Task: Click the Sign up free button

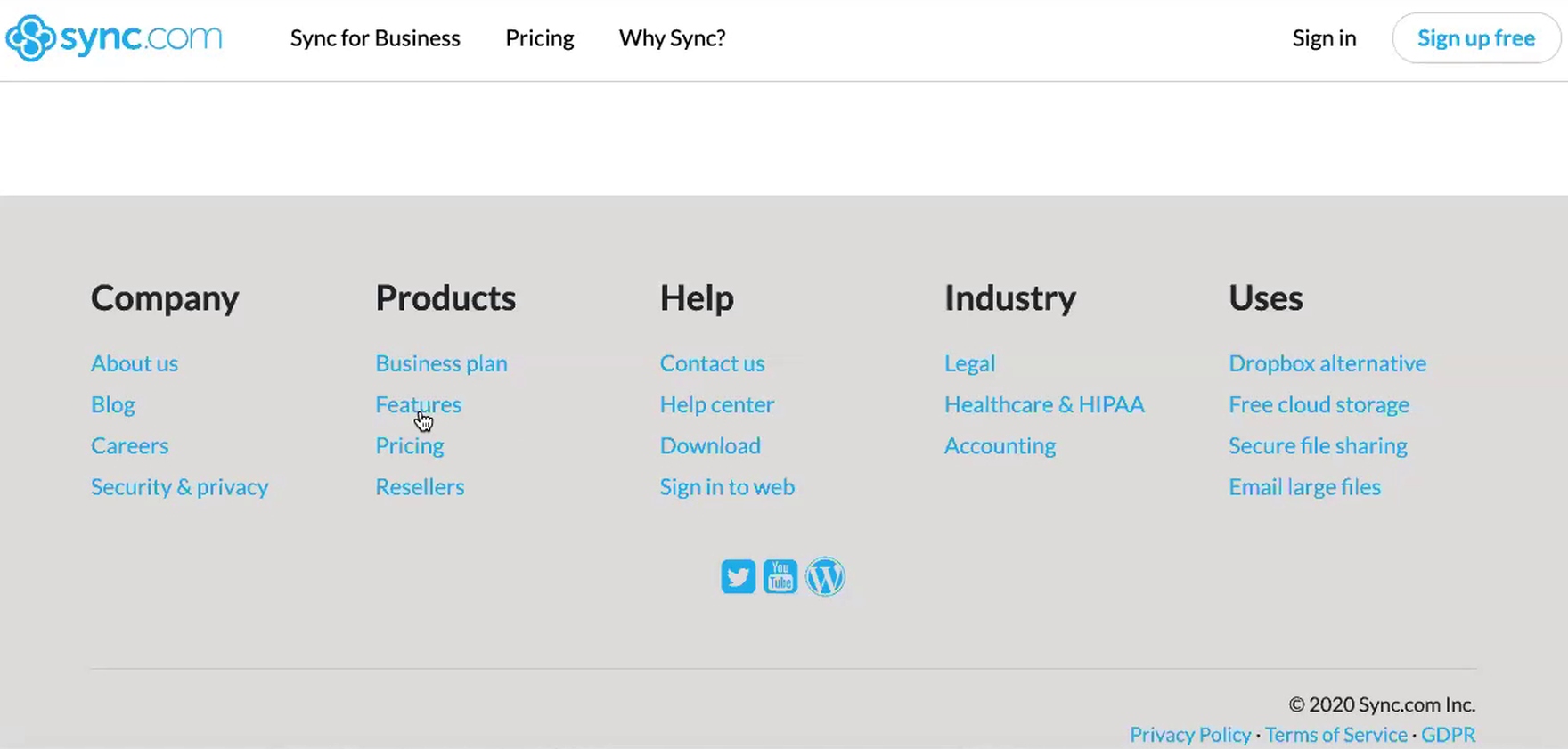Action: point(1475,38)
